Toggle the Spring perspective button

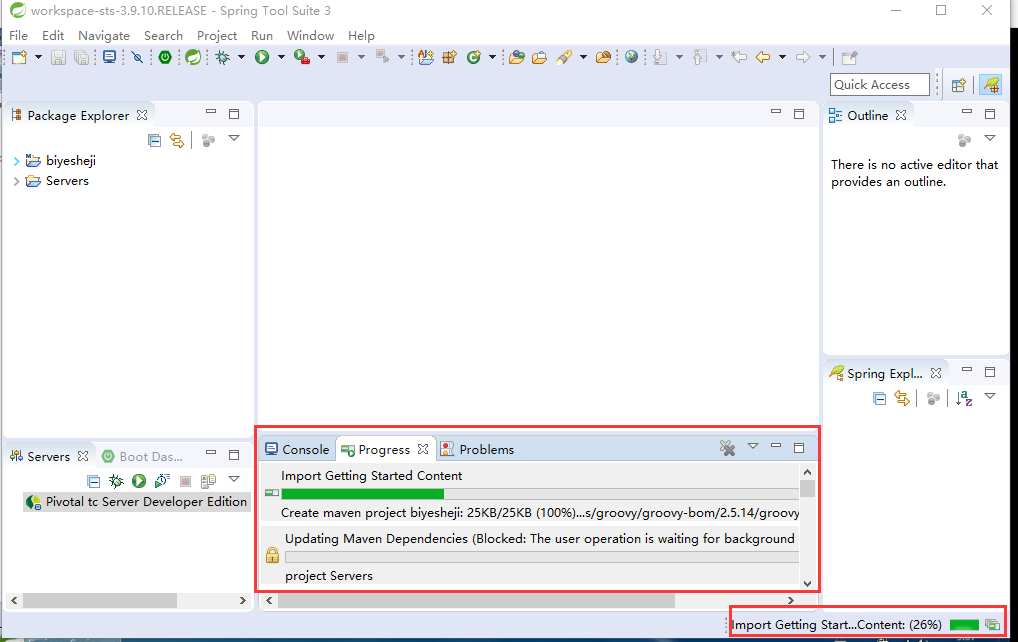(x=991, y=85)
